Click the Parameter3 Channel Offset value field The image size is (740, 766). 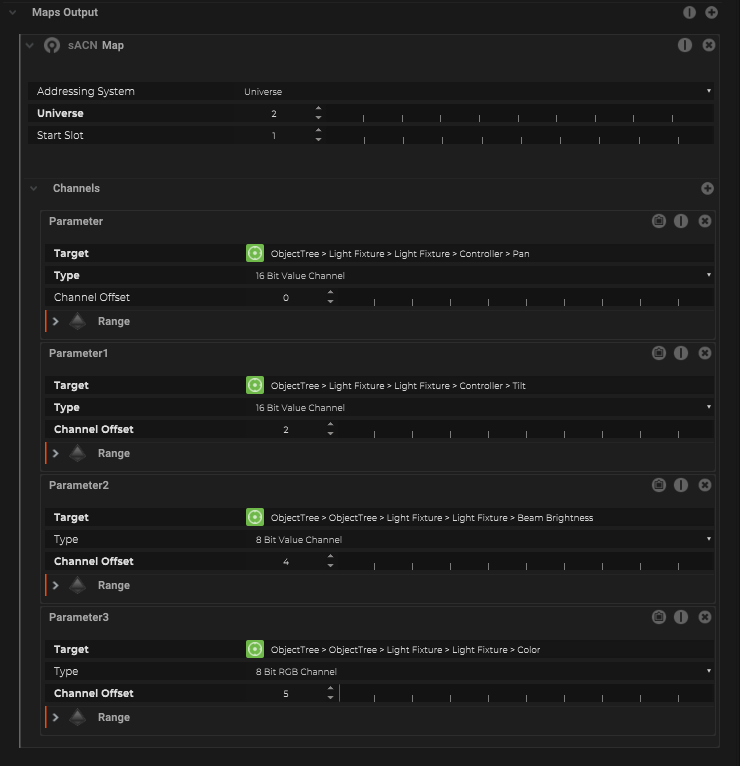click(286, 693)
